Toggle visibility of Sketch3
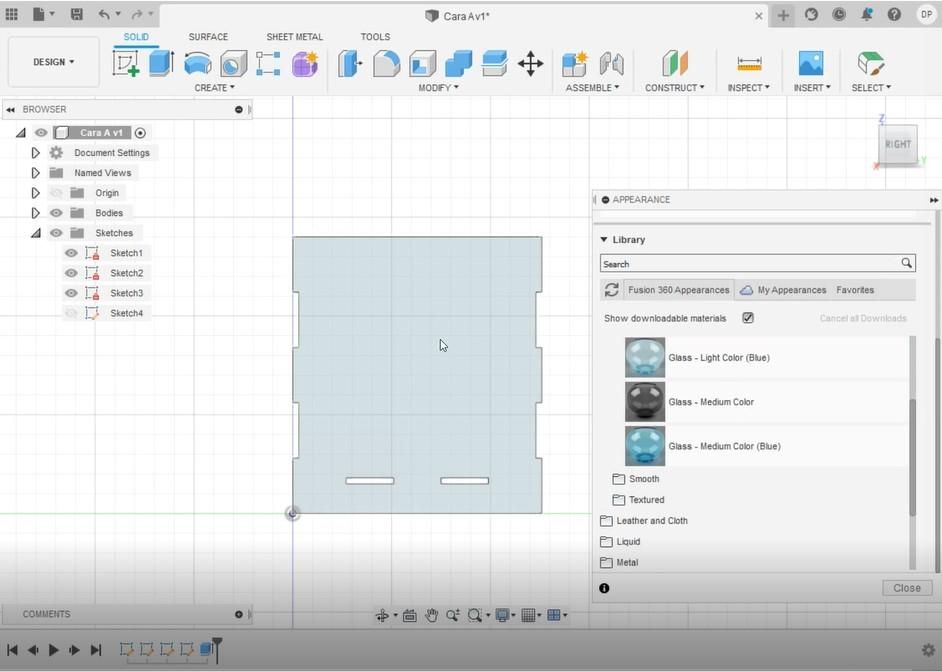This screenshot has height=671, width=942. [x=71, y=293]
